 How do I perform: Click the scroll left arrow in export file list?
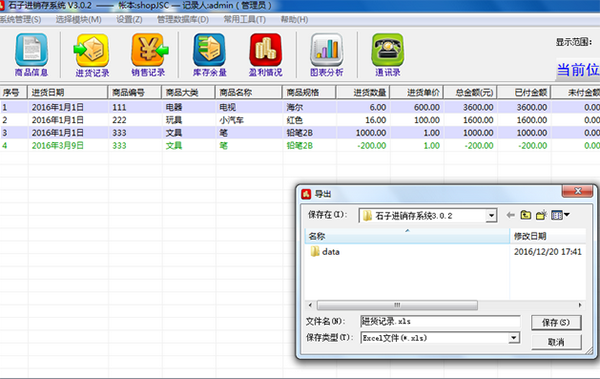[x=310, y=305]
